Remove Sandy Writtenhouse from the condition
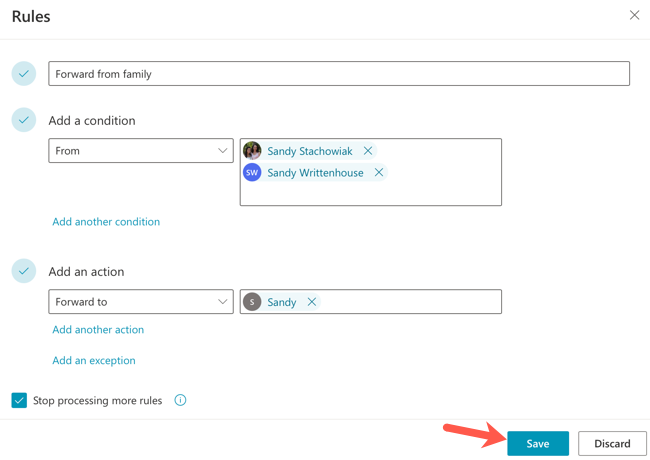The height and width of the screenshot is (460, 650). [379, 173]
